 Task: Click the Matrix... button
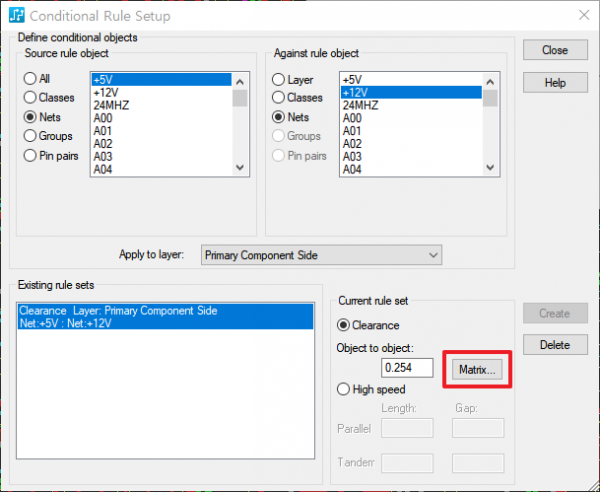(477, 369)
